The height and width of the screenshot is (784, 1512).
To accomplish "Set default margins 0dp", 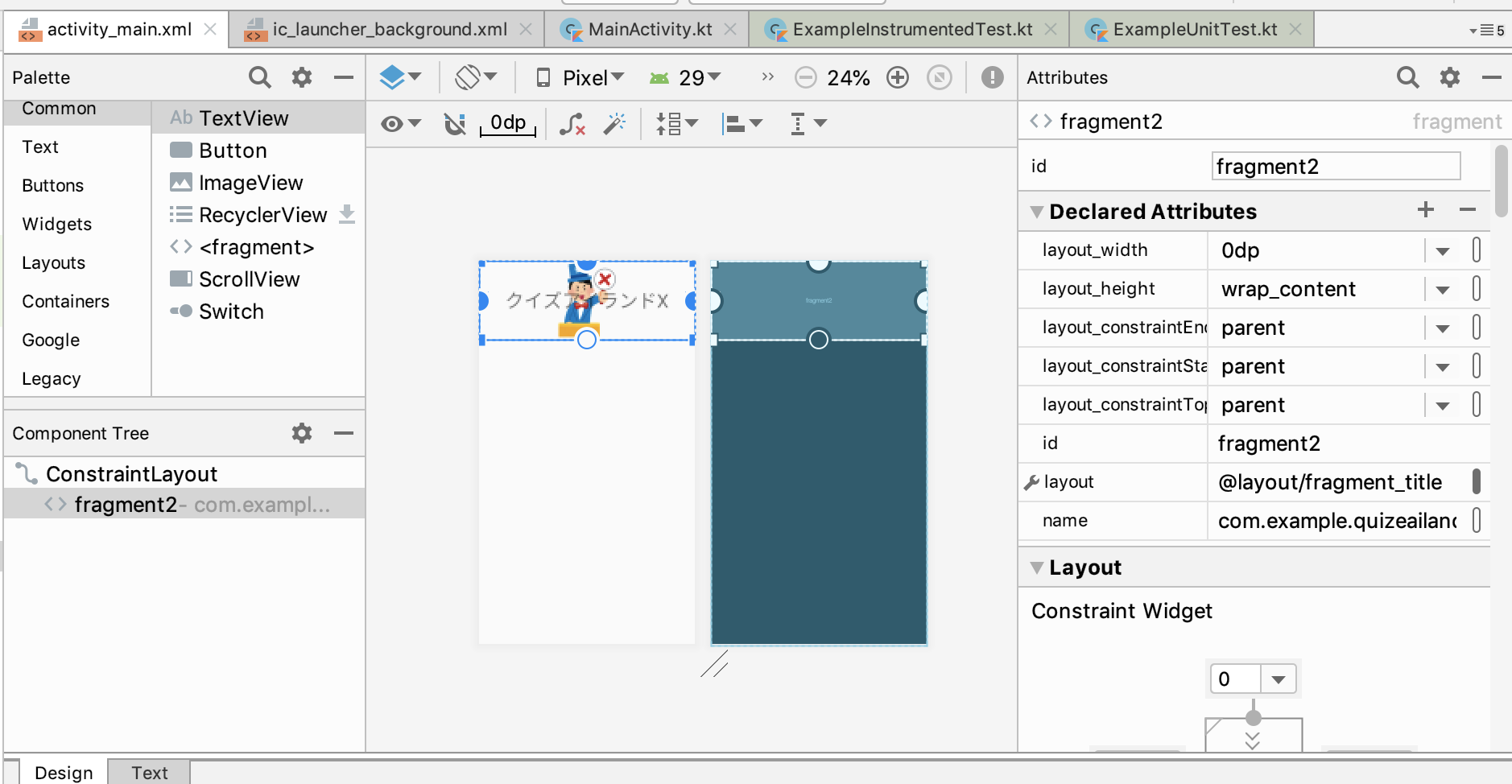I will [508, 123].
